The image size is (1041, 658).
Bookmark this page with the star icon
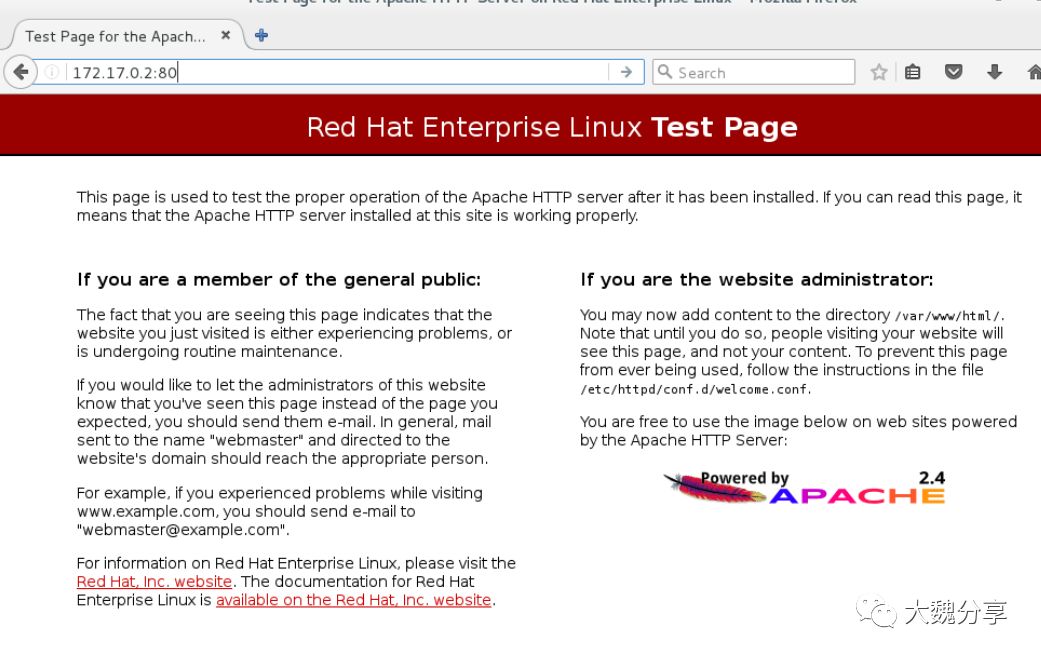click(878, 72)
